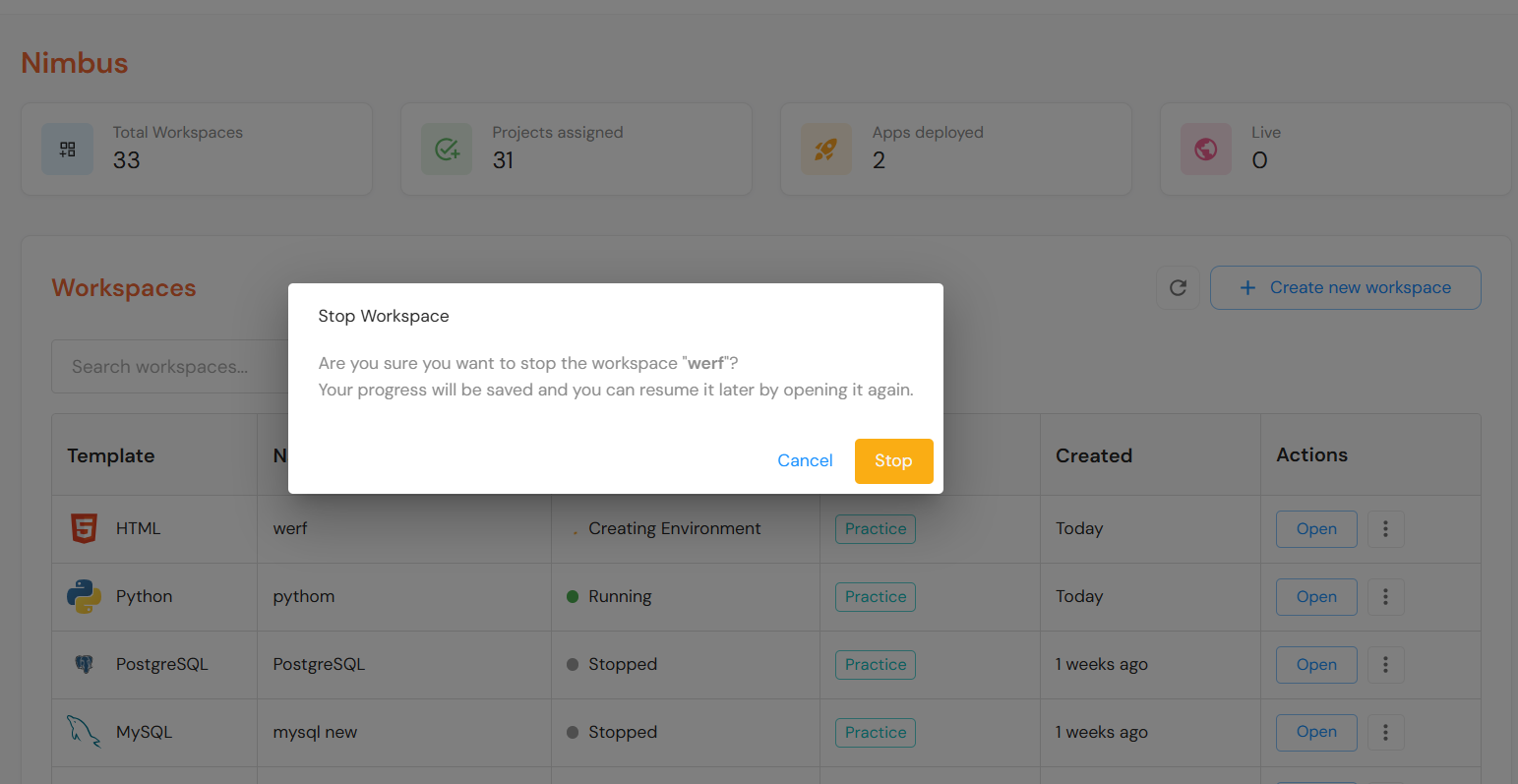Click the Python template icon
Image resolution: width=1518 pixels, height=784 pixels.
(85, 597)
